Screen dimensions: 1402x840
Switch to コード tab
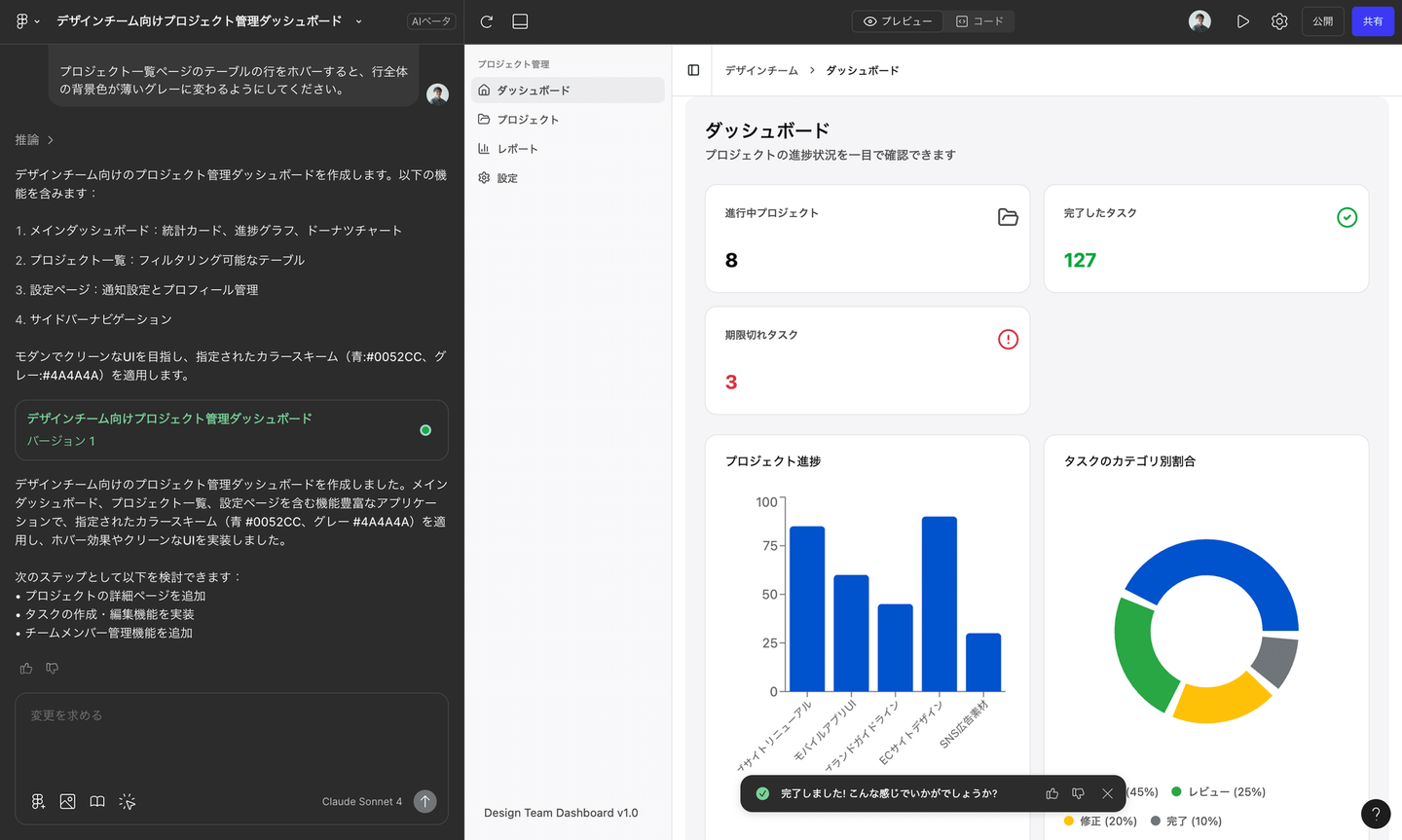[978, 21]
